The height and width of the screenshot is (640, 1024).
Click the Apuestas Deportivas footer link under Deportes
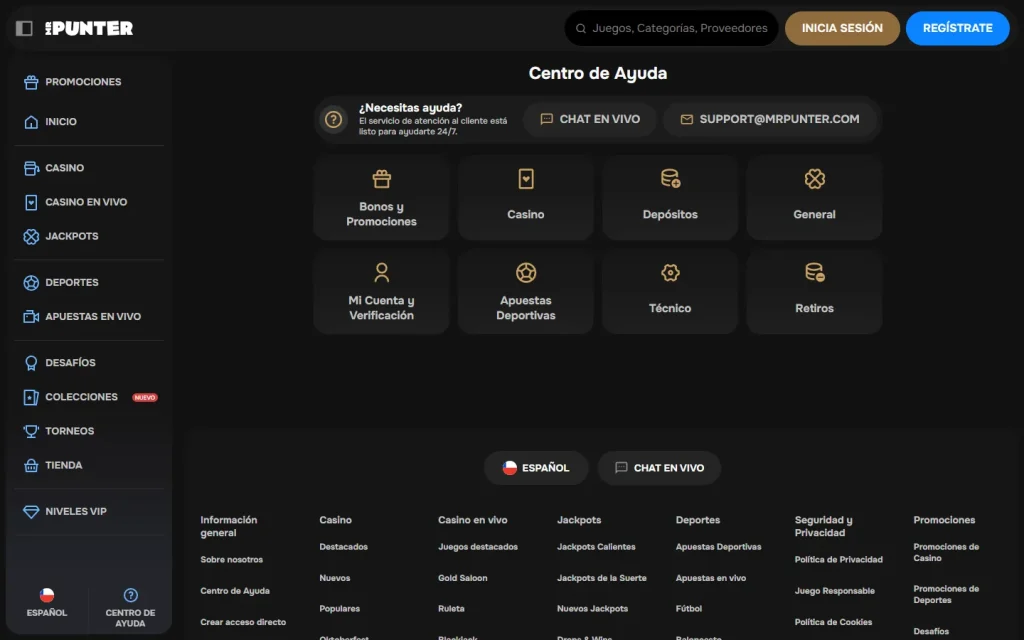pyautogui.click(x=718, y=547)
